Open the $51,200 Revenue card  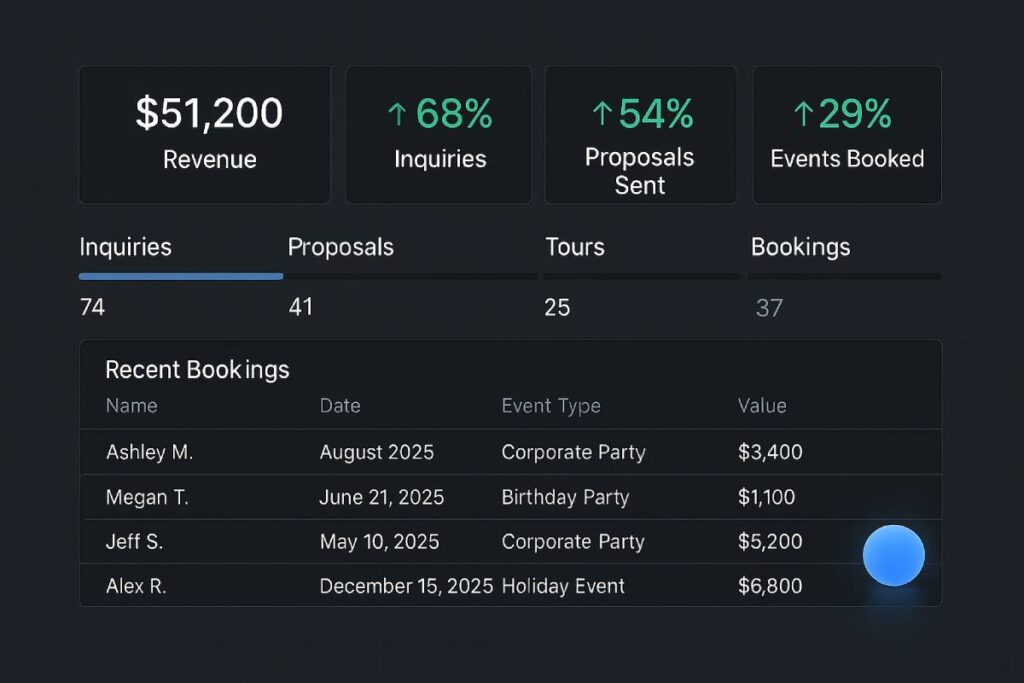(x=205, y=135)
